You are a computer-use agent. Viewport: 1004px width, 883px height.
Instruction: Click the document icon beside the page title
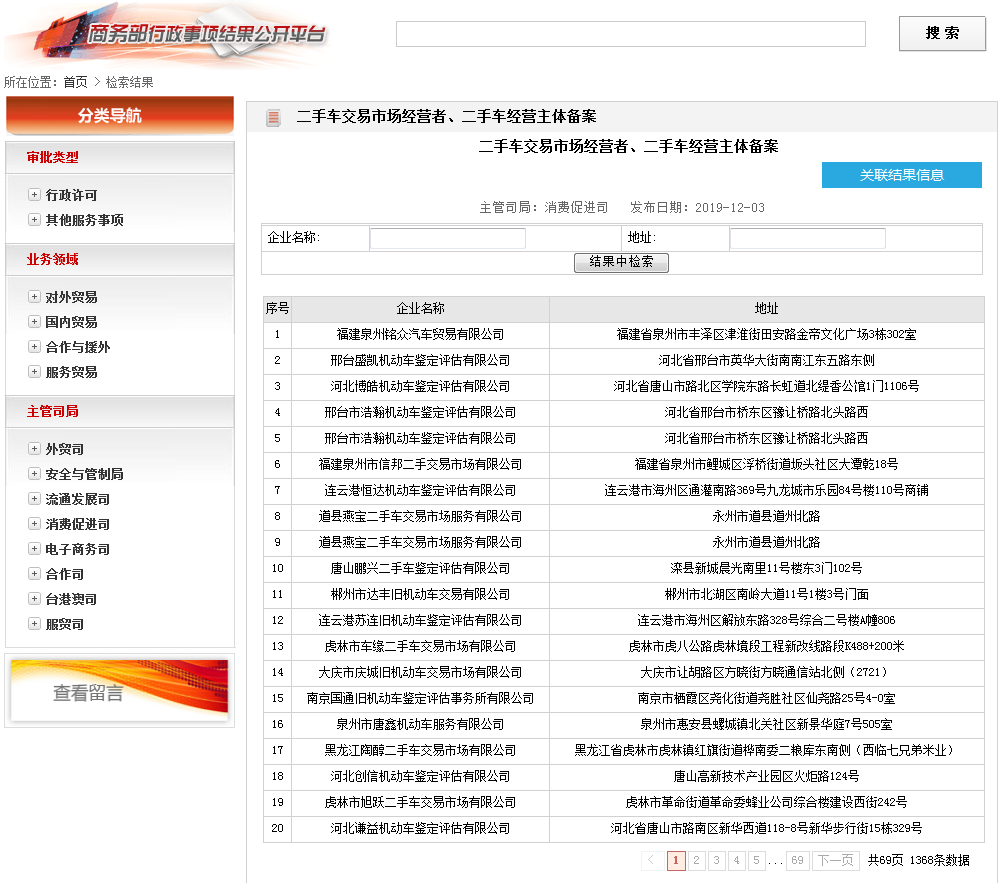tap(273, 118)
